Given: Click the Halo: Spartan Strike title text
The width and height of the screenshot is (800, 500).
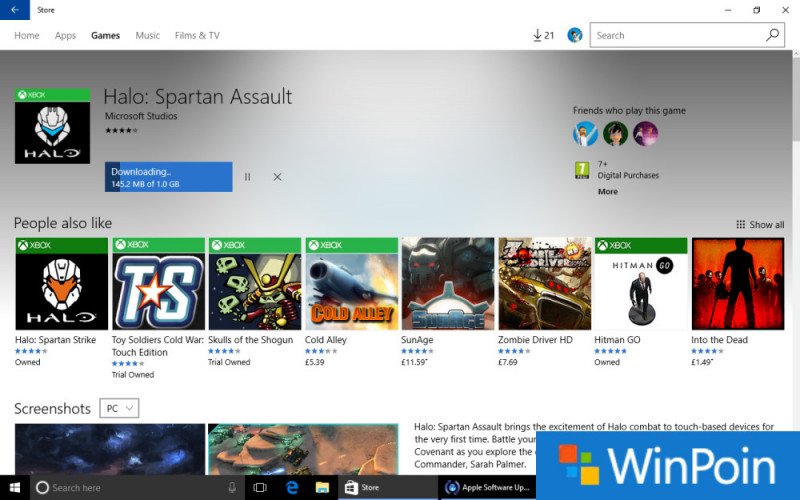Looking at the screenshot, I should pos(55,340).
